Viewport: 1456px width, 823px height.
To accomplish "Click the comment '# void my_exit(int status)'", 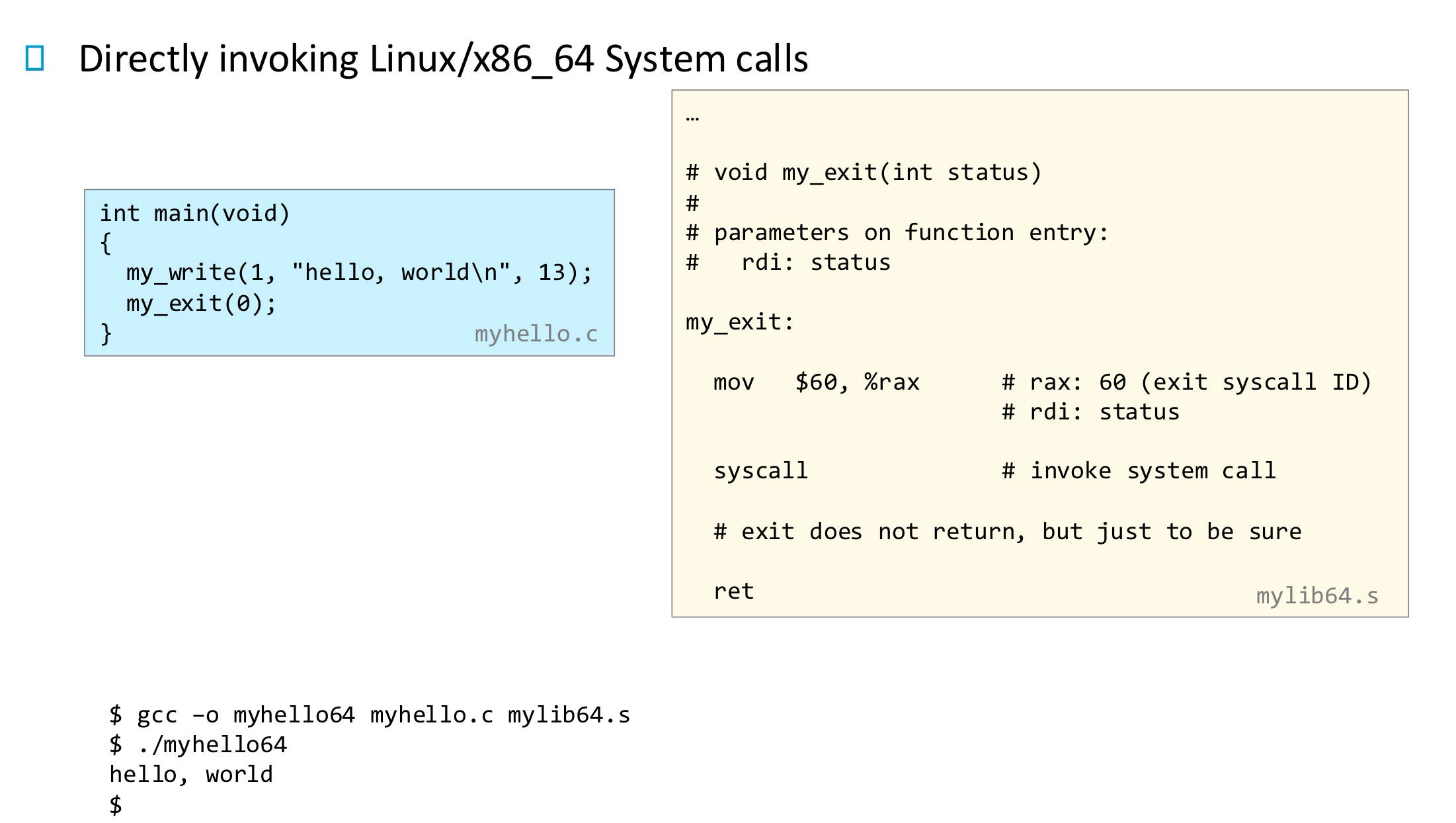I will [864, 173].
